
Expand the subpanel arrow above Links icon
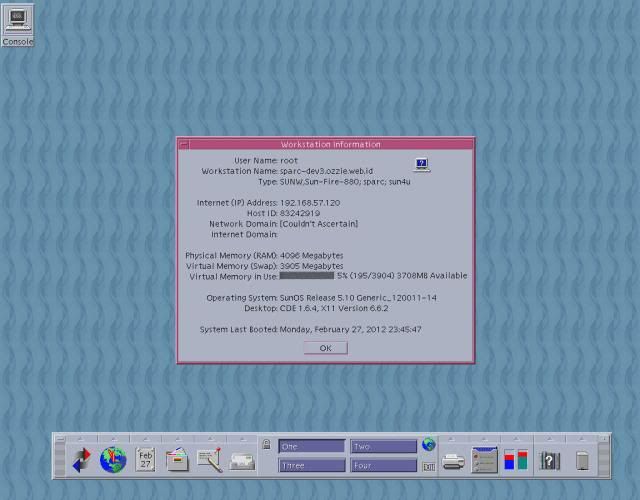(x=81, y=439)
